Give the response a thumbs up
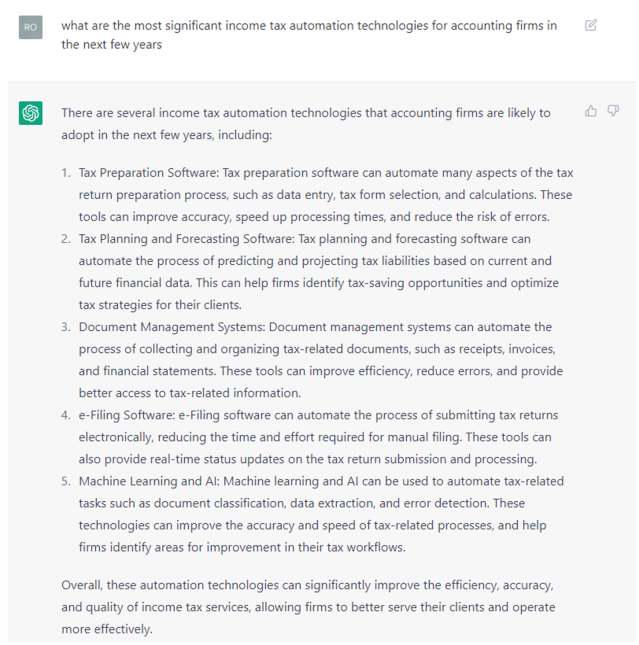 coord(591,111)
